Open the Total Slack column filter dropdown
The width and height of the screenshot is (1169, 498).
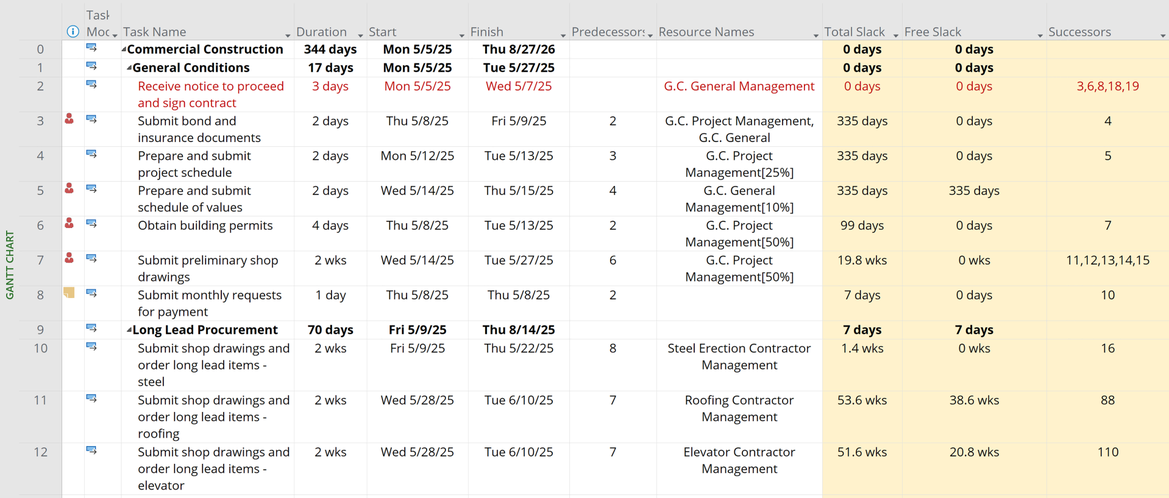coord(895,34)
